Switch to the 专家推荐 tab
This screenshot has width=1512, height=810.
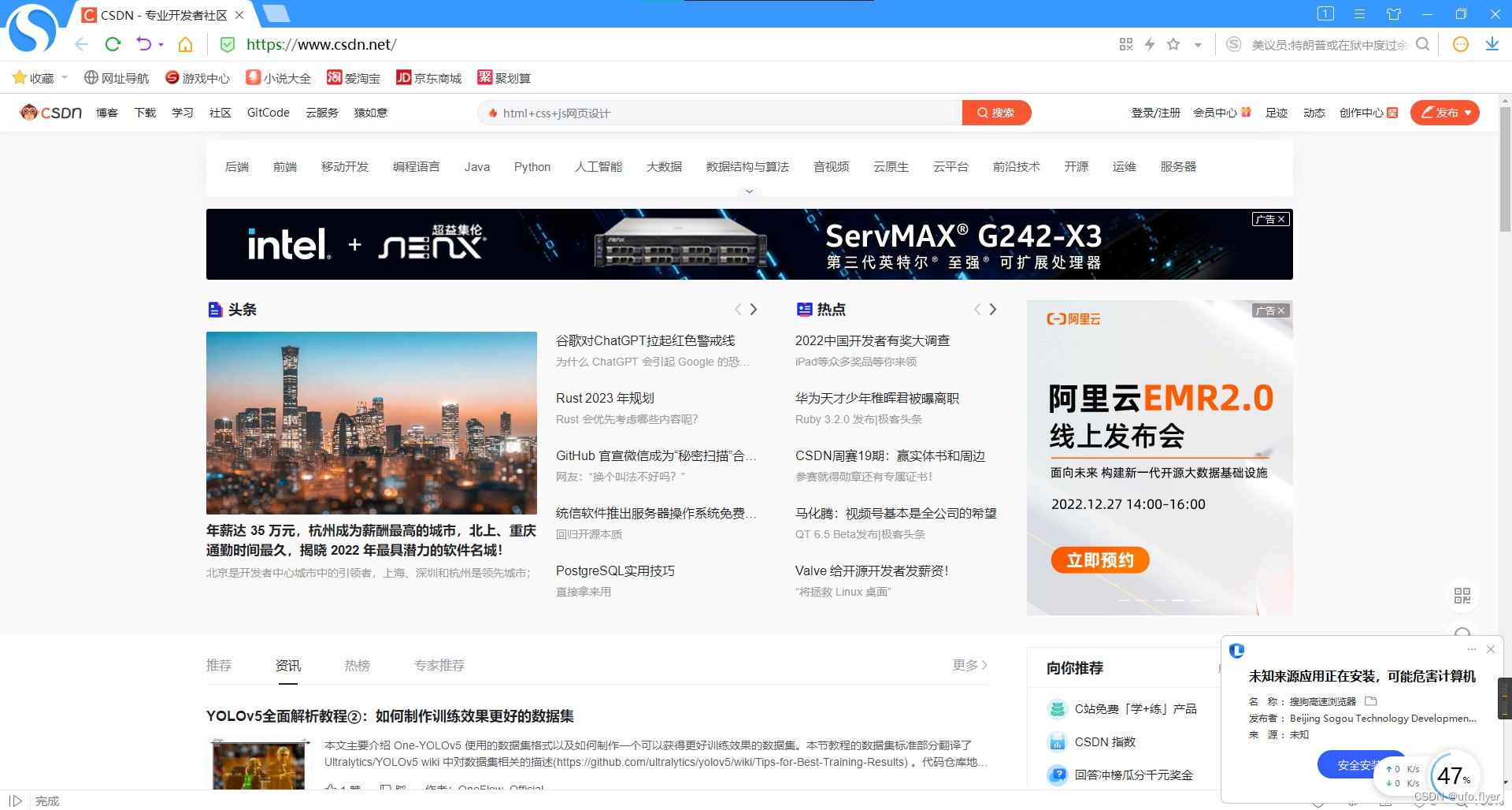point(439,665)
